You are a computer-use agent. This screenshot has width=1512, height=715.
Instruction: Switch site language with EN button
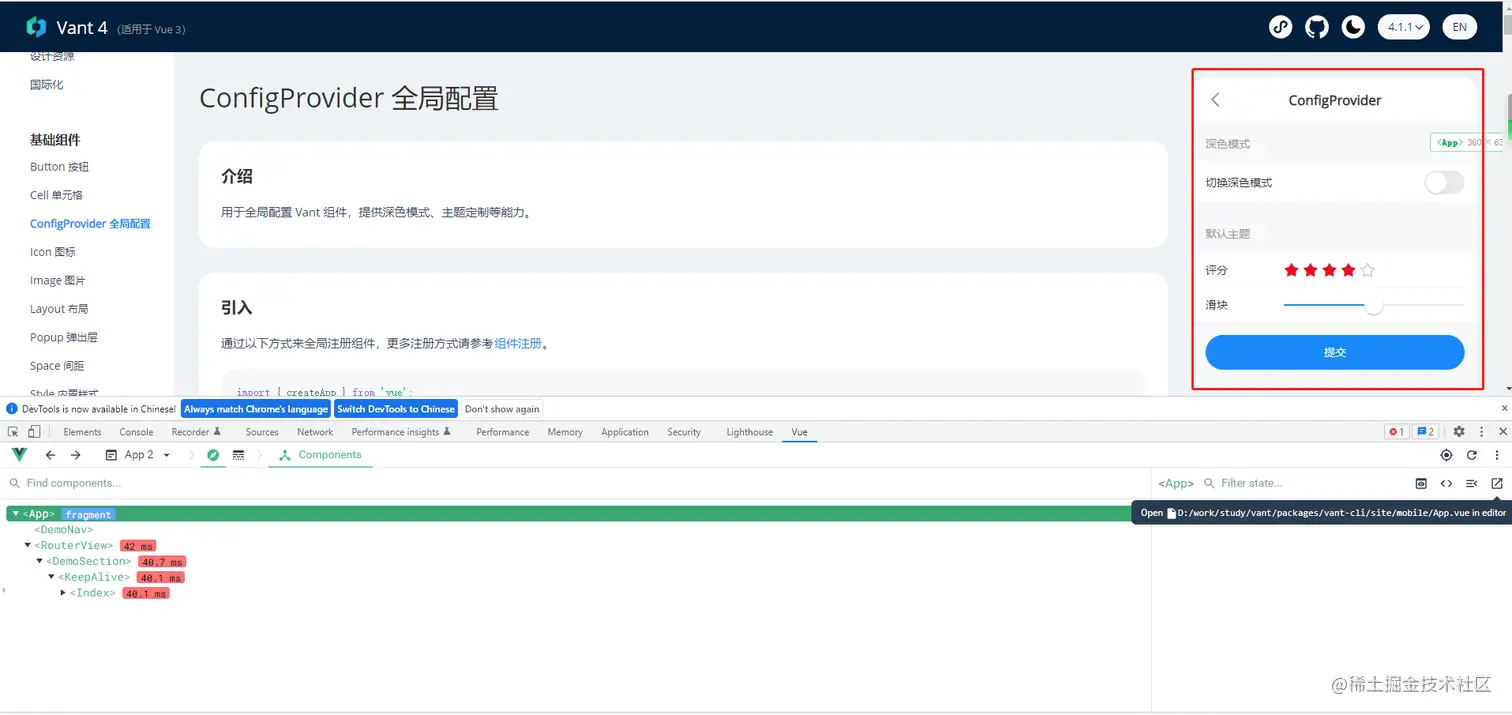(x=1460, y=27)
